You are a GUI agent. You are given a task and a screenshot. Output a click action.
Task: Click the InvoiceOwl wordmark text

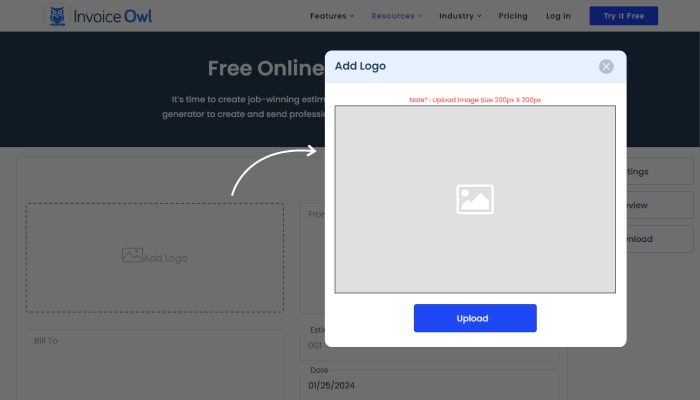[x=113, y=16]
